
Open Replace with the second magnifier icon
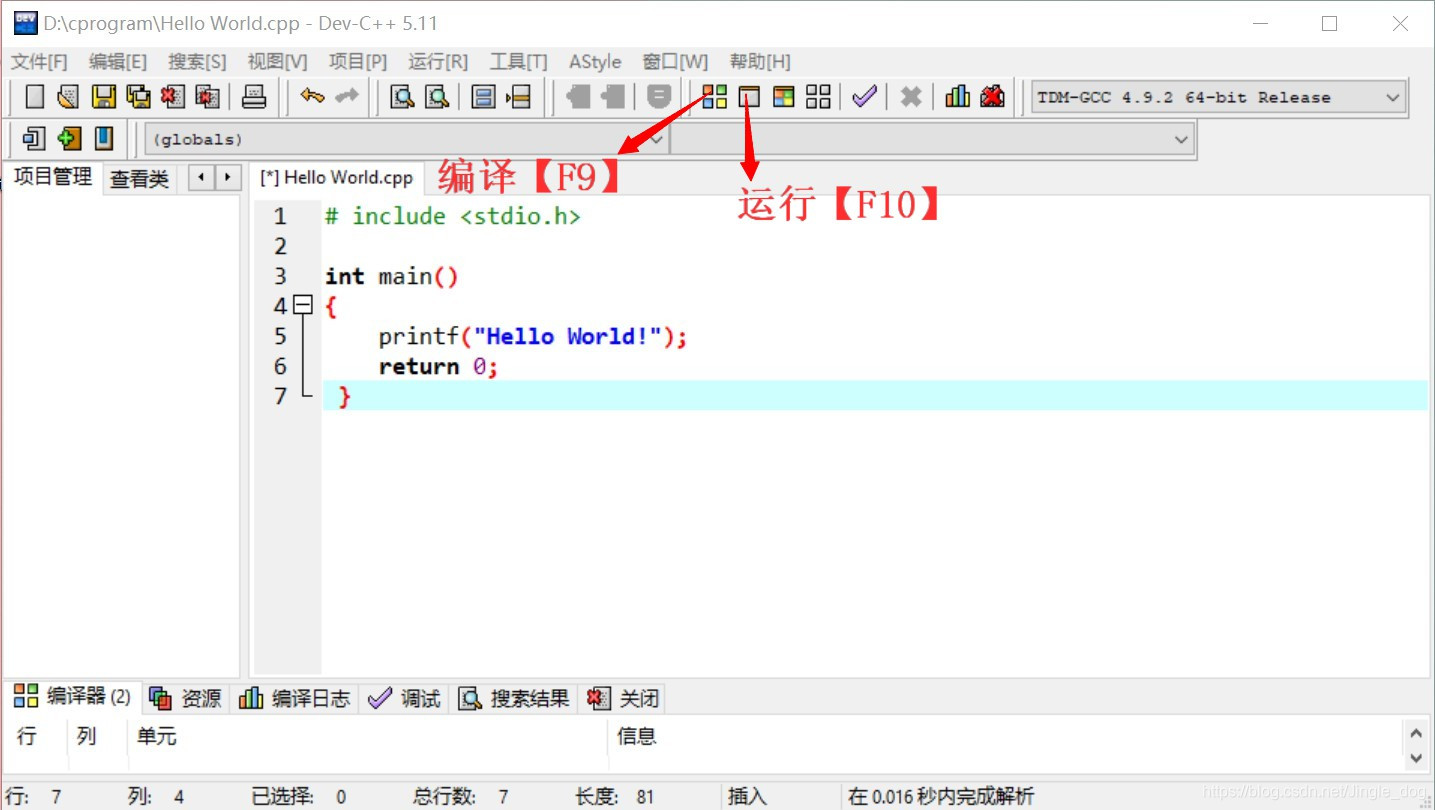tap(437, 97)
